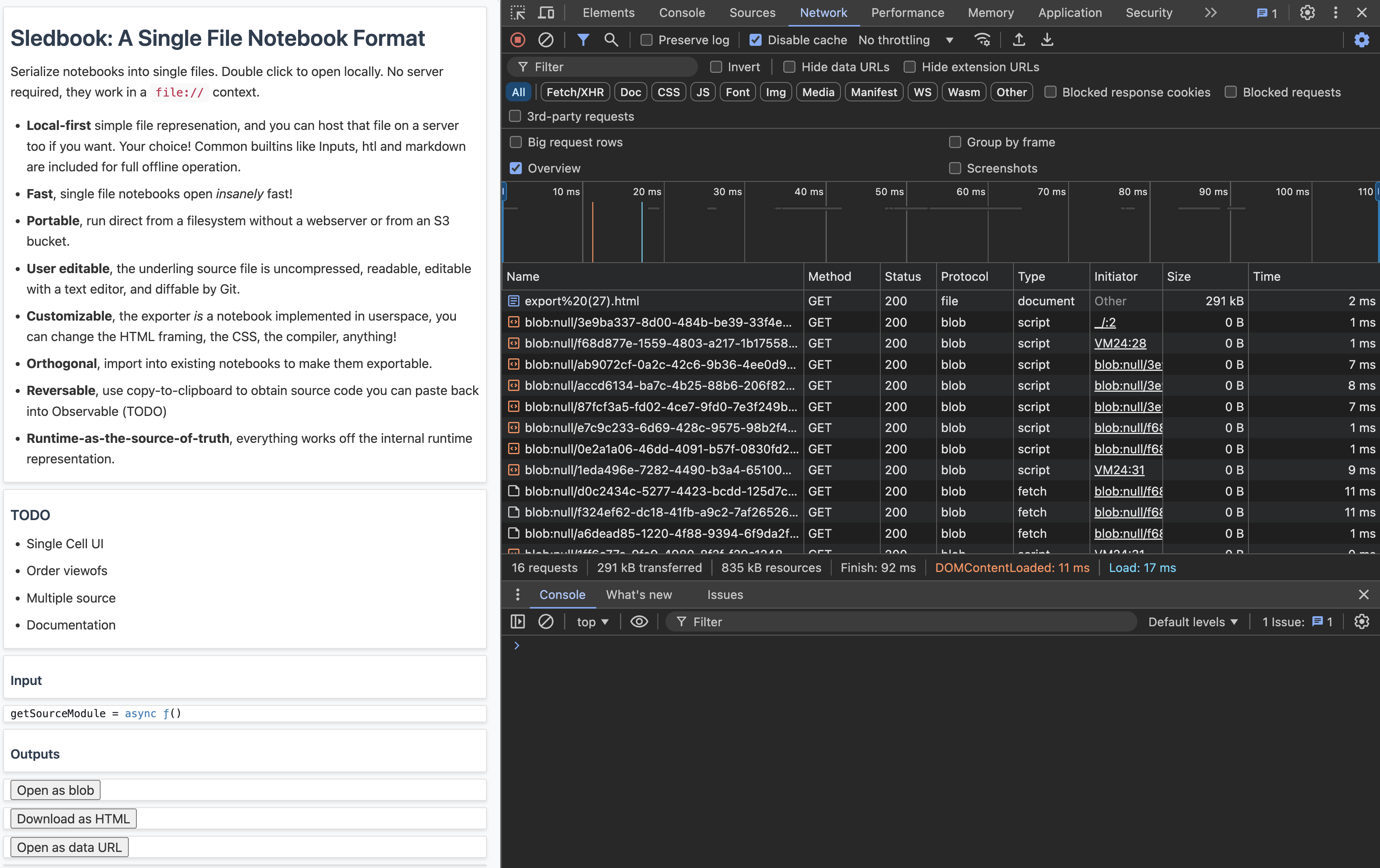The image size is (1380, 868).
Task: Close the console drawer
Action: (x=1364, y=595)
